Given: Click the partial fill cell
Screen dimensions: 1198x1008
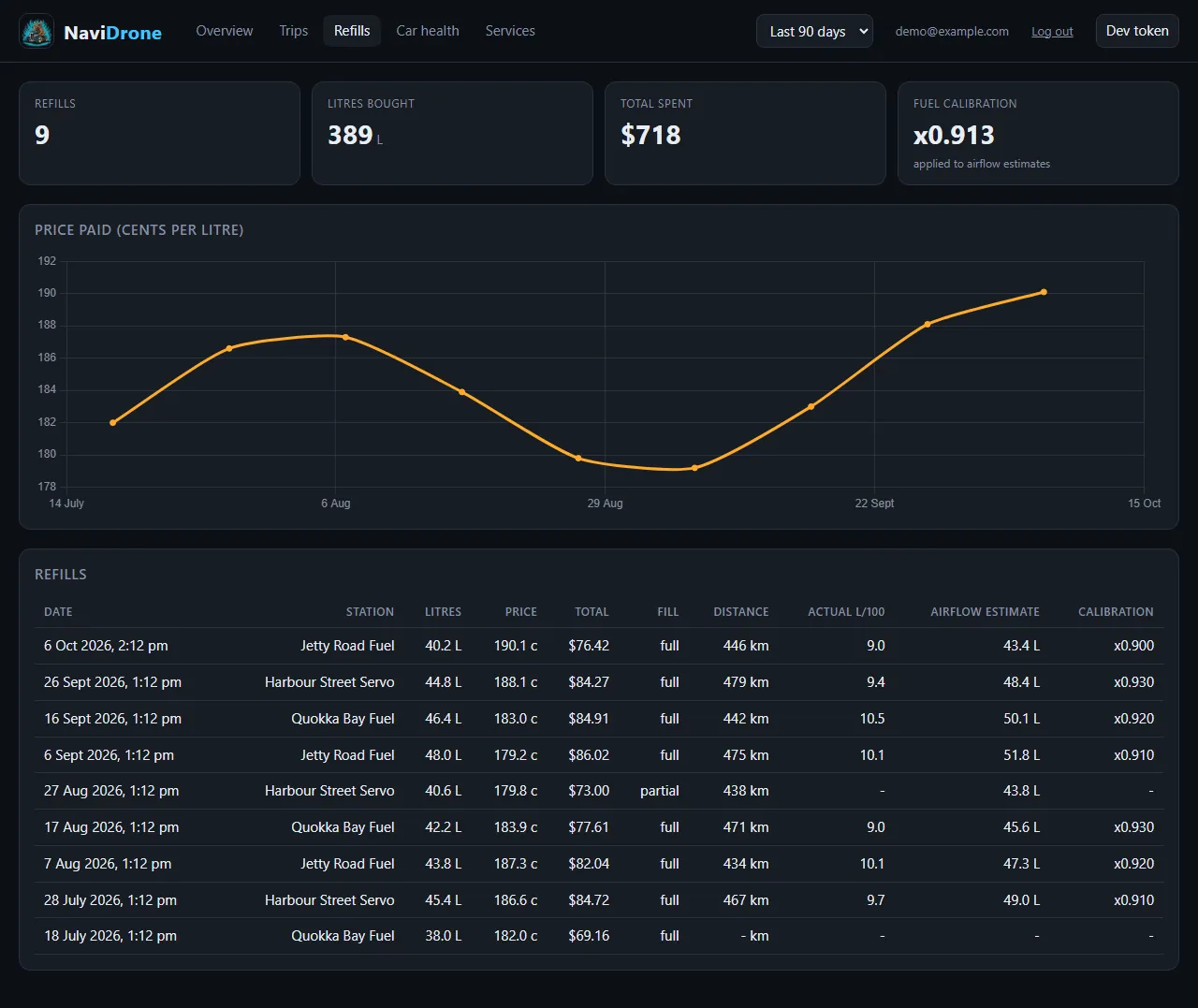Looking at the screenshot, I should pos(660,791).
